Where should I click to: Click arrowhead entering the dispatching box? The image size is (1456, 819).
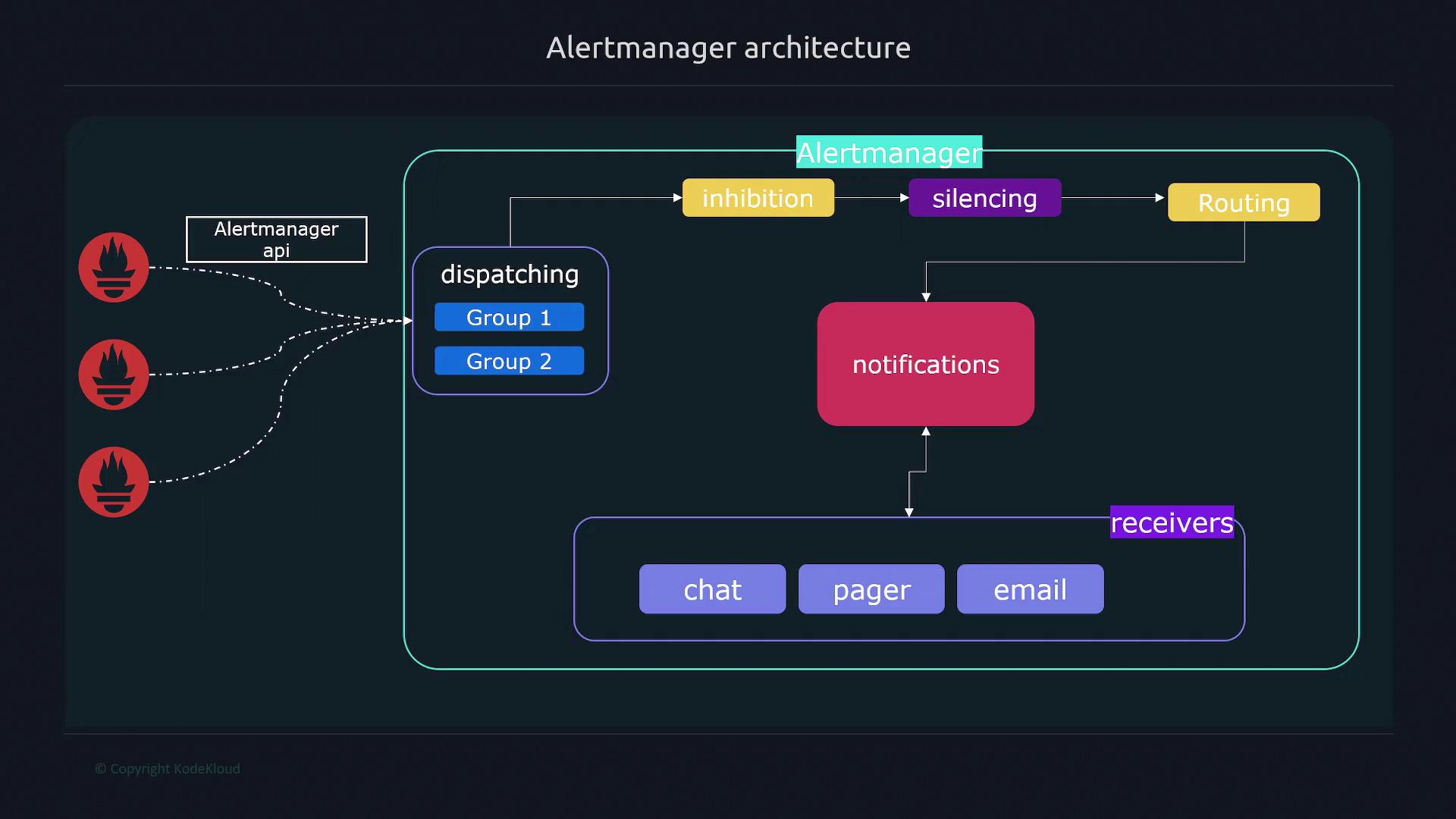pyautogui.click(x=407, y=321)
